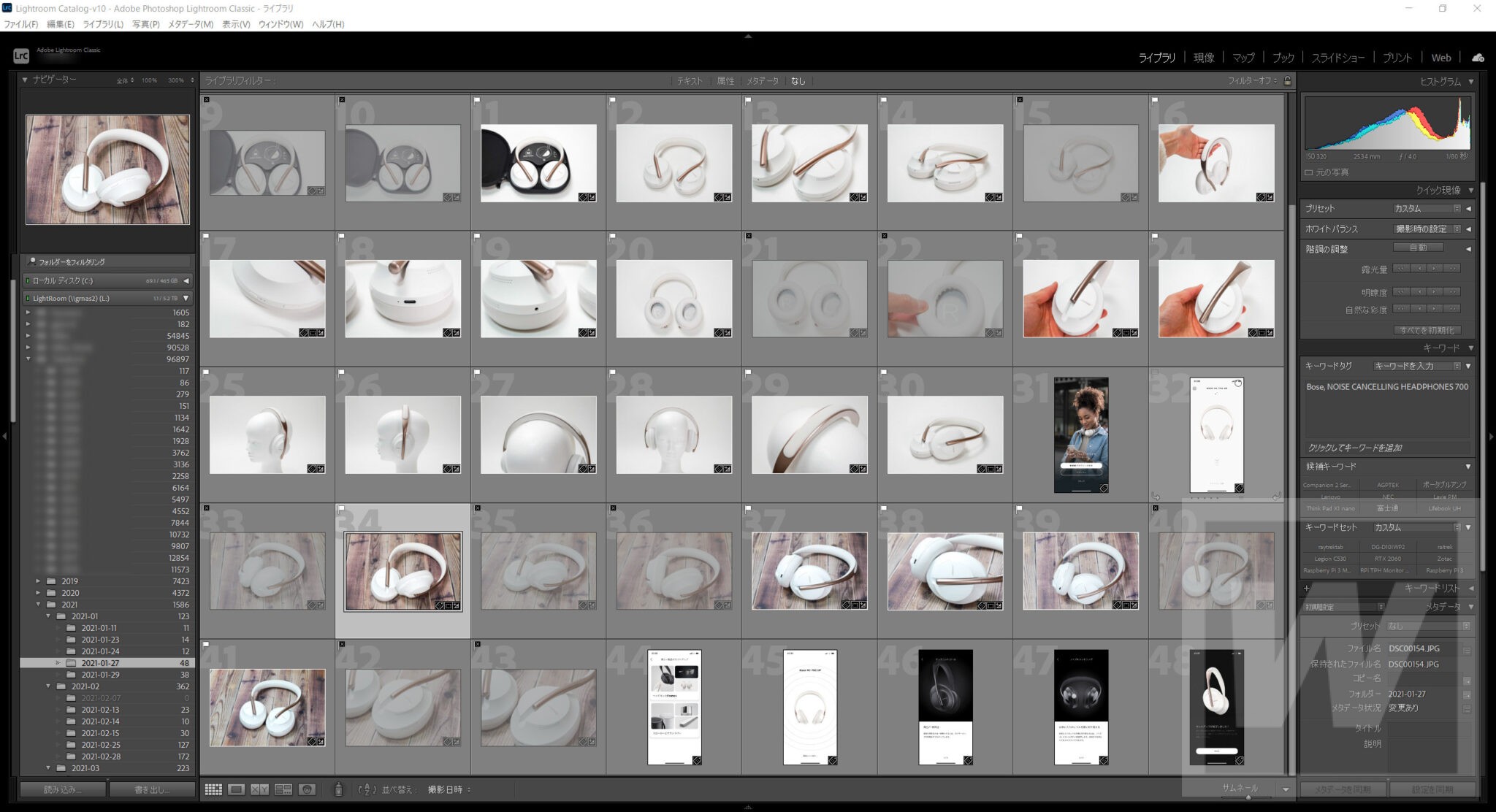Select the Survey view icon
The width and height of the screenshot is (1496, 812).
click(x=283, y=789)
